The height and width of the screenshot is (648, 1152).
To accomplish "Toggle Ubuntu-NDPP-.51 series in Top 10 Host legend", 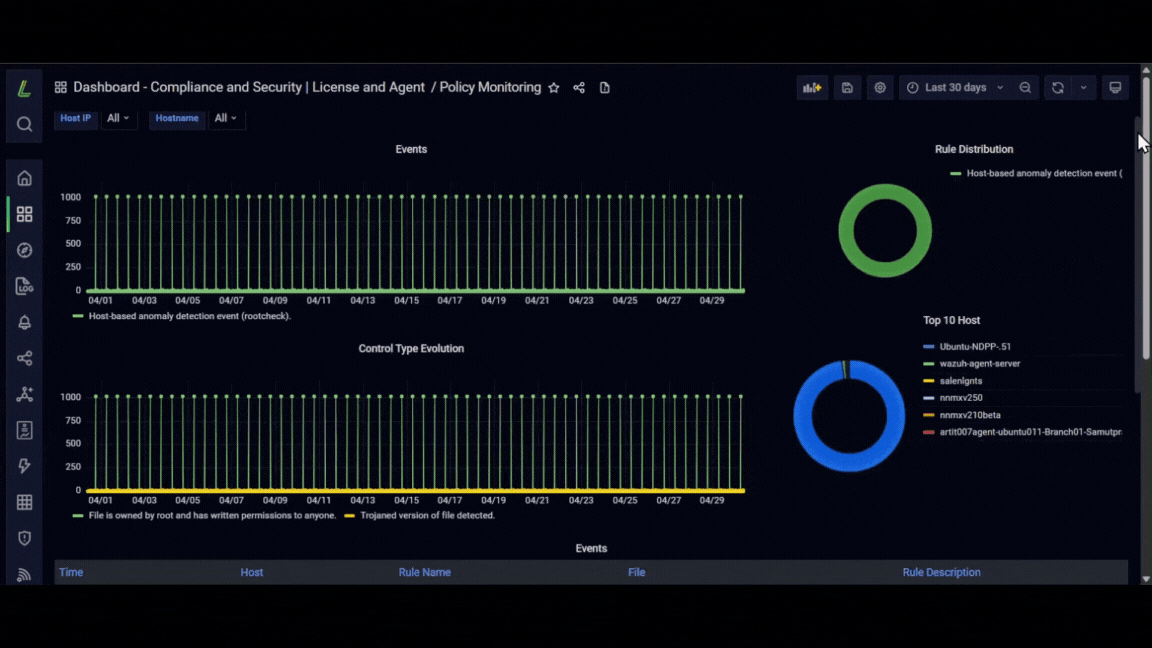I will coord(975,346).
